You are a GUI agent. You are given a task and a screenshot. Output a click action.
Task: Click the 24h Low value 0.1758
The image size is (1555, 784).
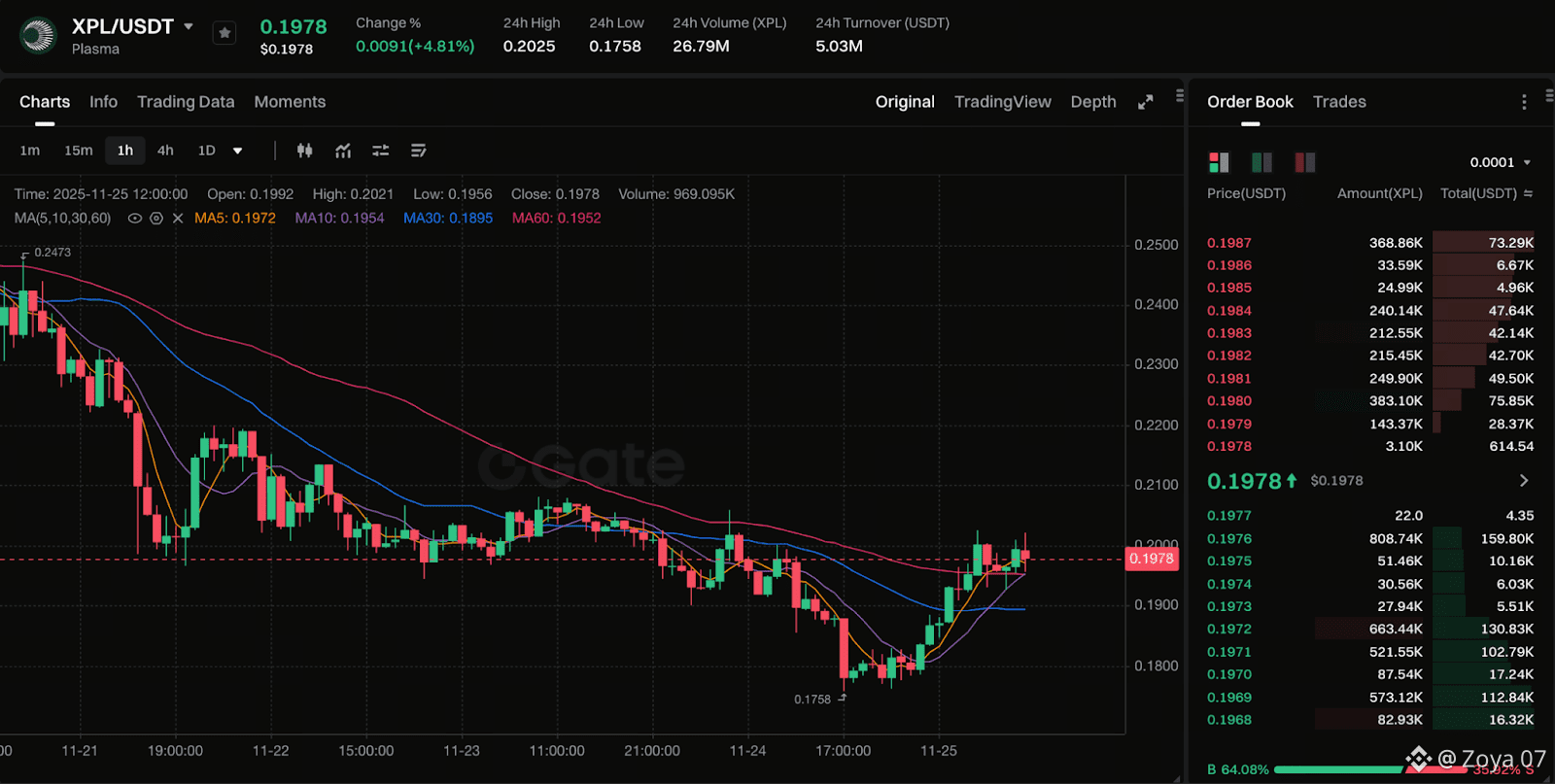(x=615, y=46)
